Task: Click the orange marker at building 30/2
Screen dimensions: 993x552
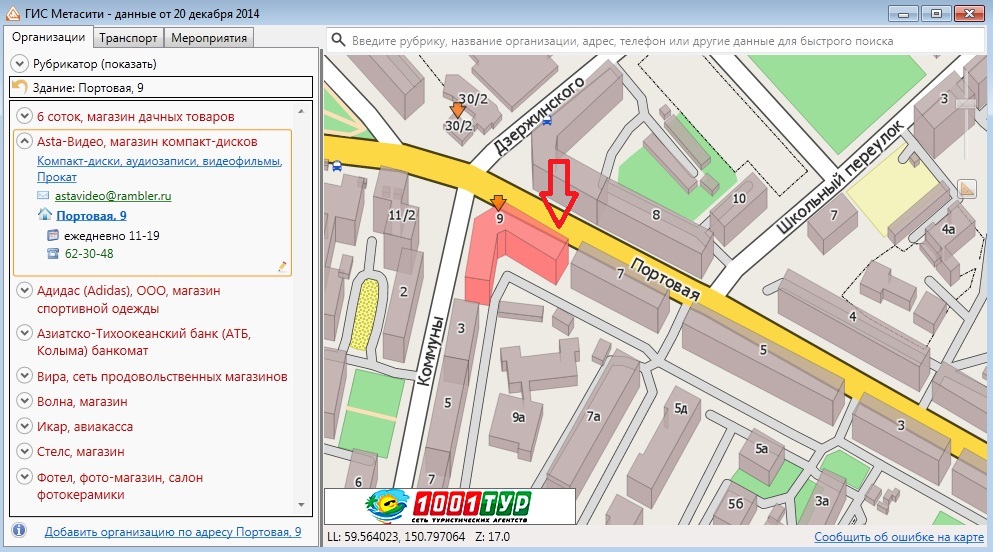Action: [x=458, y=110]
